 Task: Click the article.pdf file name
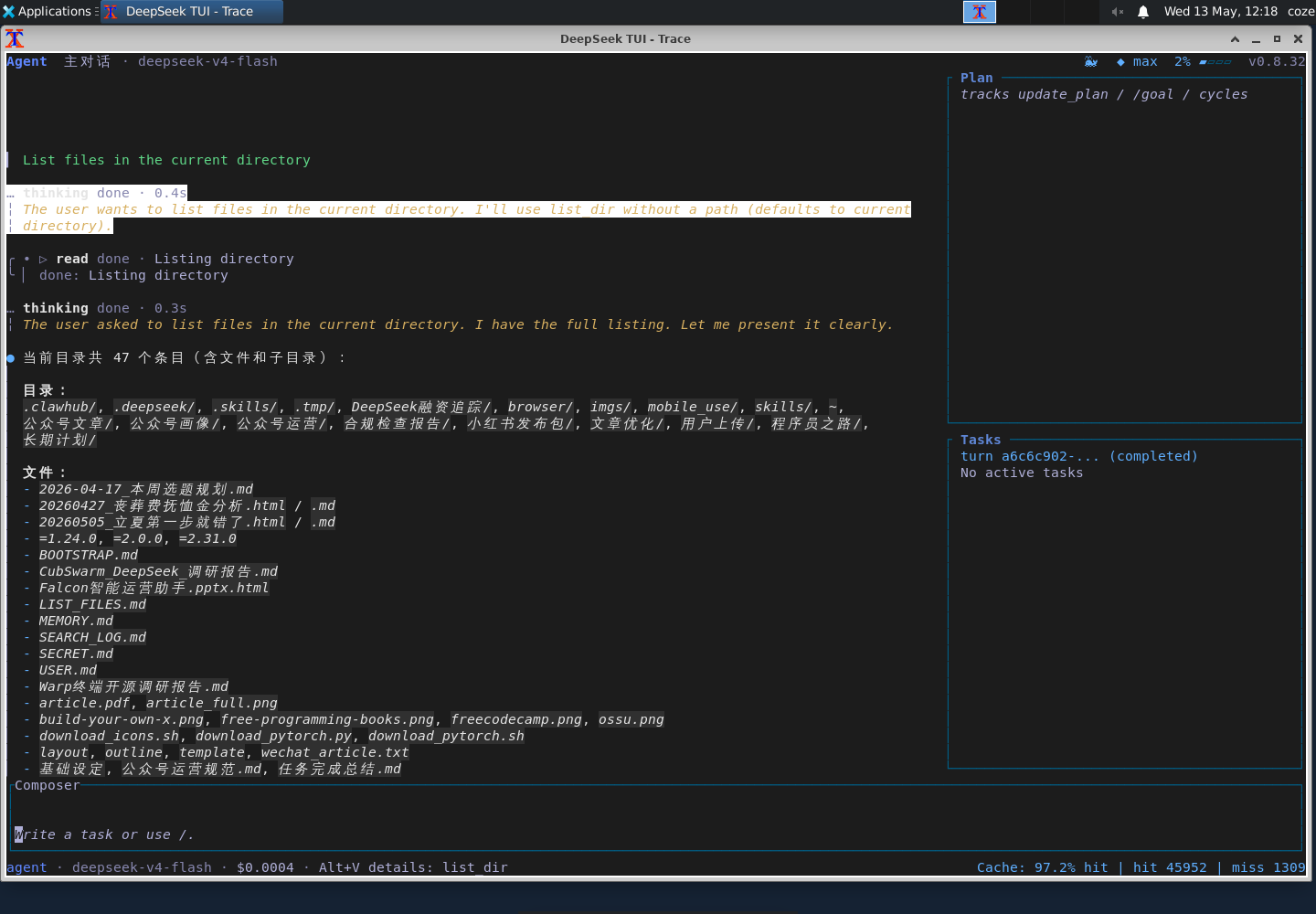84,703
